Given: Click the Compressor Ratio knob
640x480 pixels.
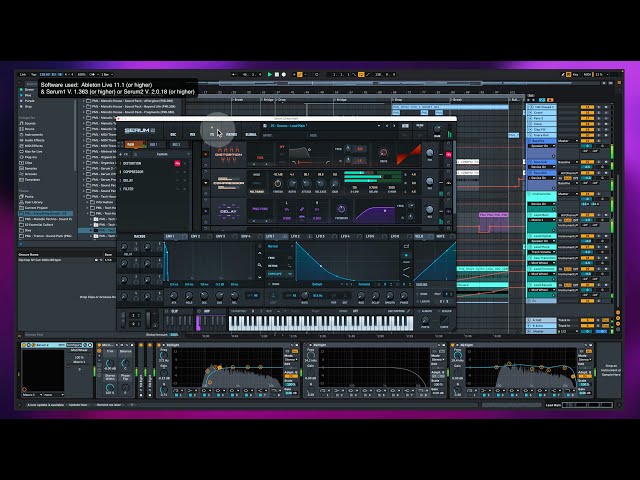Looking at the screenshot, I should (x=292, y=183).
